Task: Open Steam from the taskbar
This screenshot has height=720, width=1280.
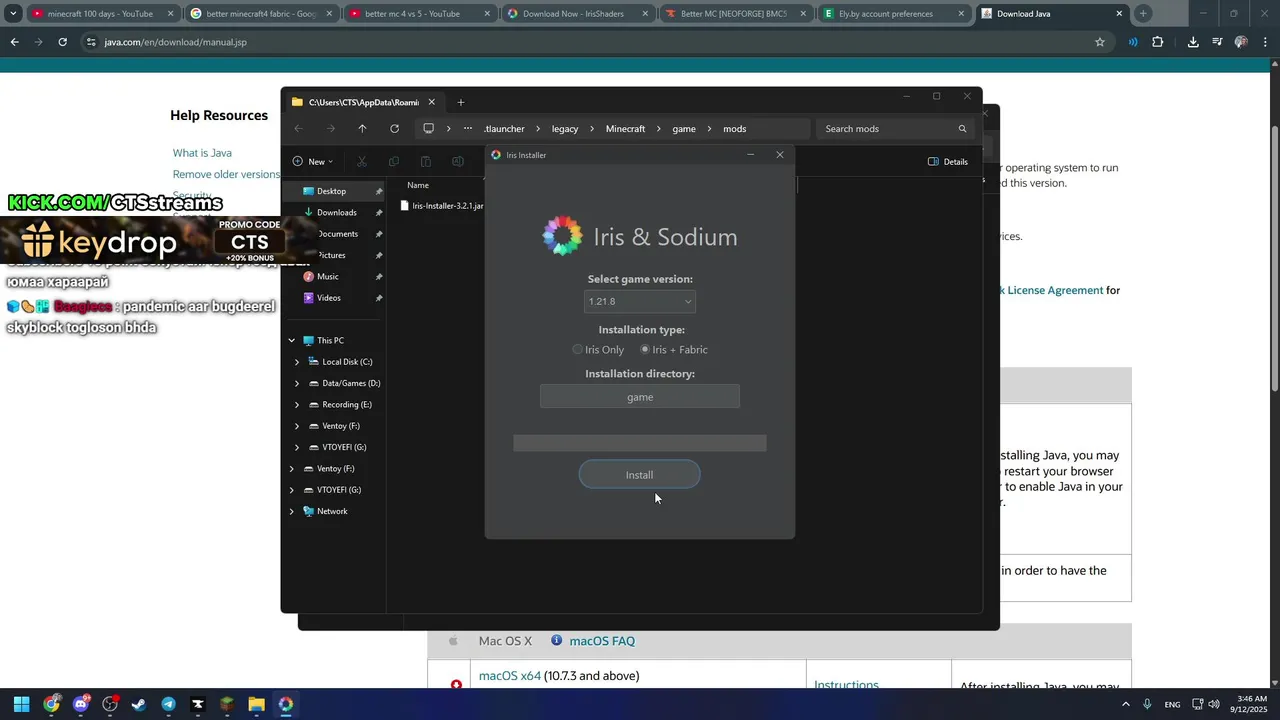Action: [x=139, y=704]
